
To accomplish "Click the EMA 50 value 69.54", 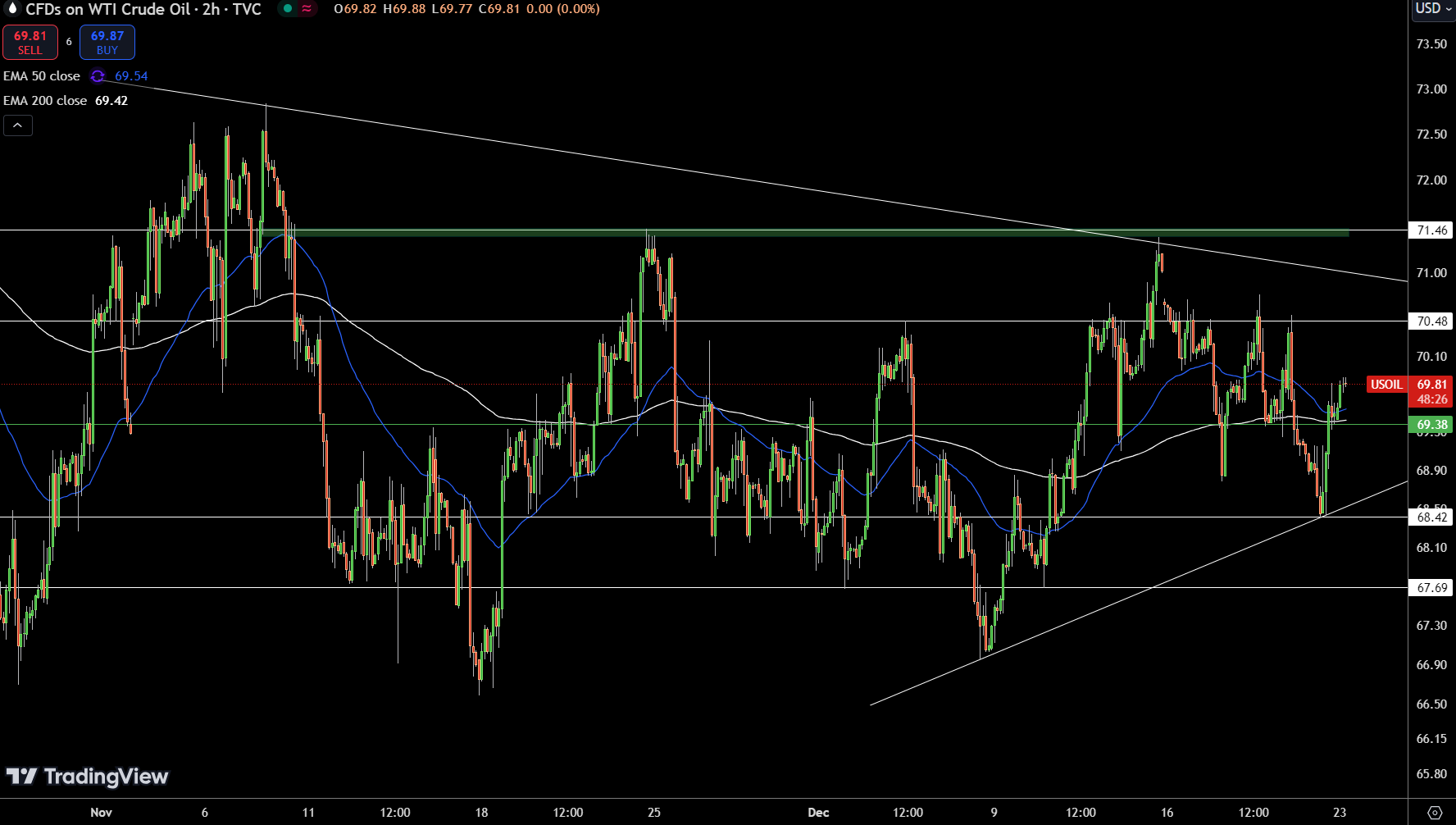I will 131,76.
